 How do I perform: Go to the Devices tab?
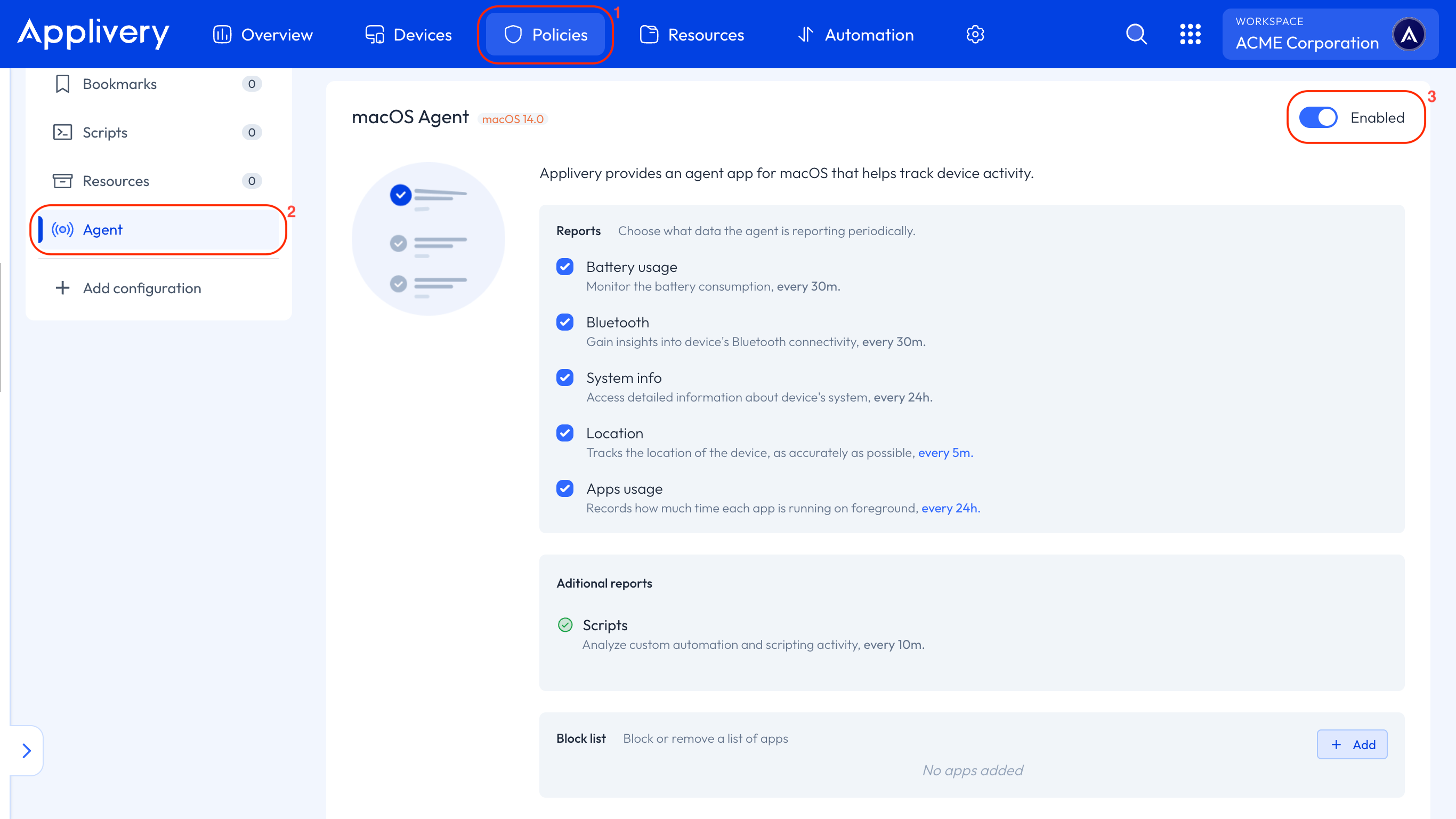pyautogui.click(x=409, y=35)
